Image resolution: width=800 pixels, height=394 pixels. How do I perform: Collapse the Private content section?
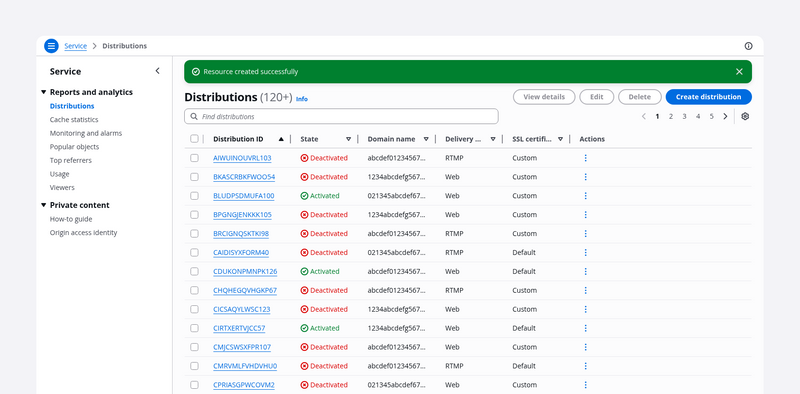click(43, 205)
